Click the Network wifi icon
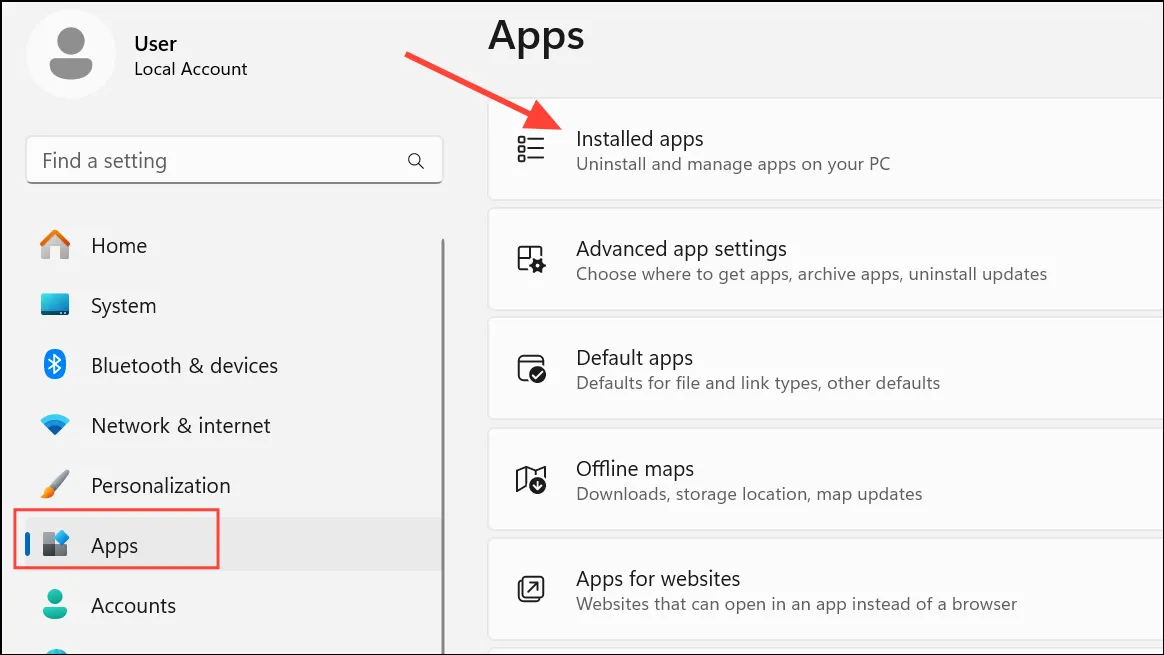The height and width of the screenshot is (655, 1164). (55, 425)
